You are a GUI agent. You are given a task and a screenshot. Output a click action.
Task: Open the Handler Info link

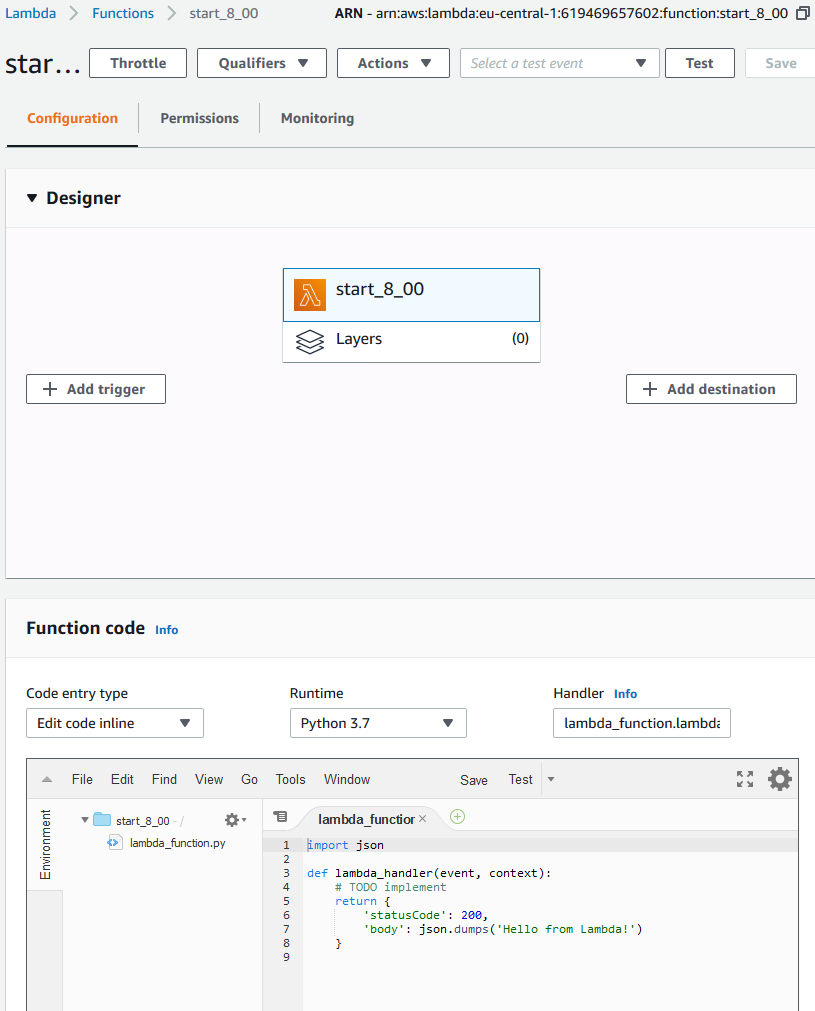[x=625, y=694]
